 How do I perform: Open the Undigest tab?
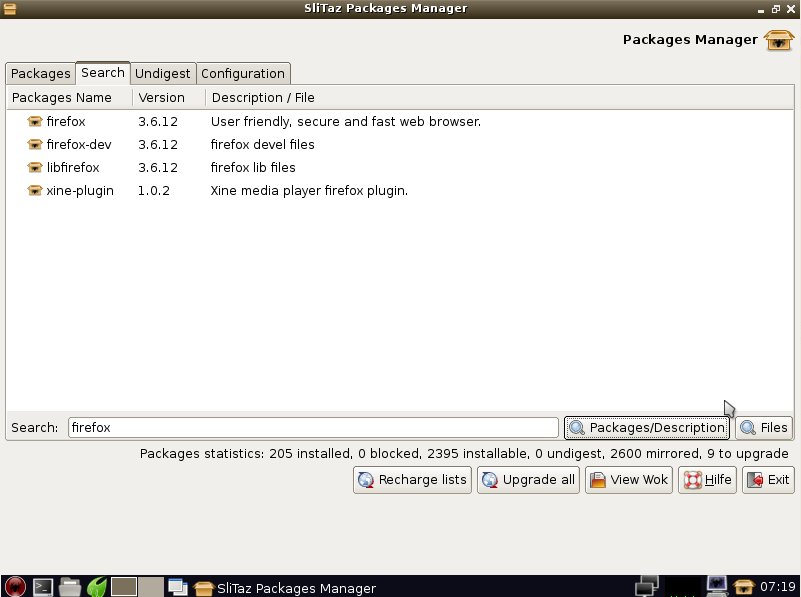pyautogui.click(x=162, y=74)
